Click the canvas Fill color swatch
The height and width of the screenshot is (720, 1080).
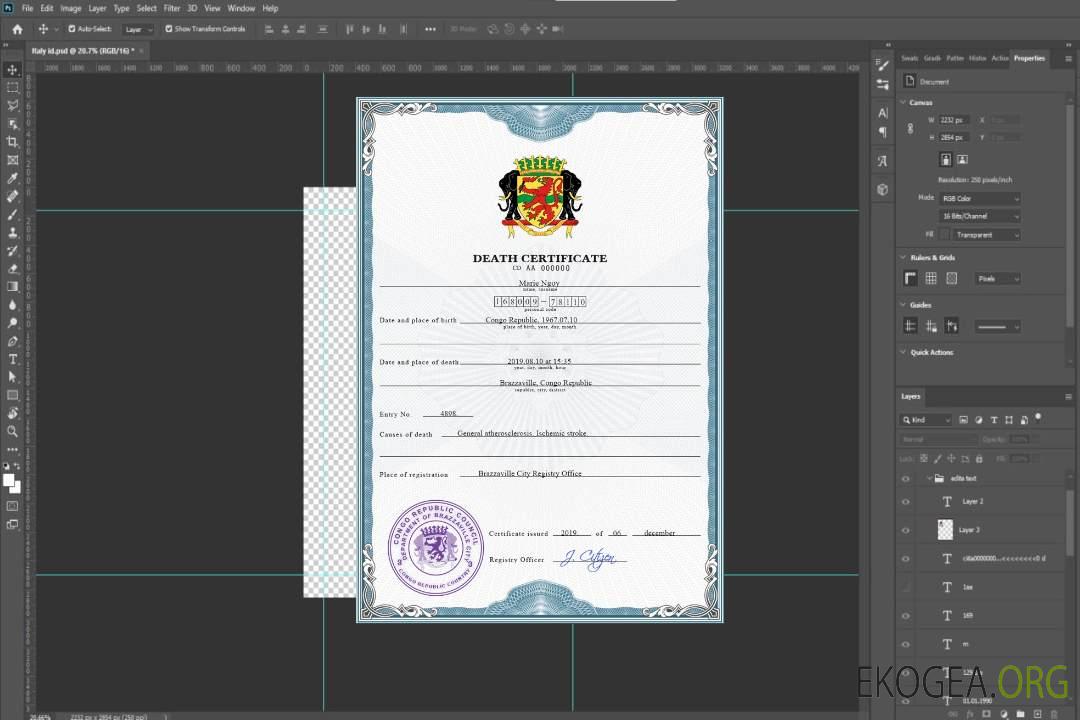pos(945,235)
